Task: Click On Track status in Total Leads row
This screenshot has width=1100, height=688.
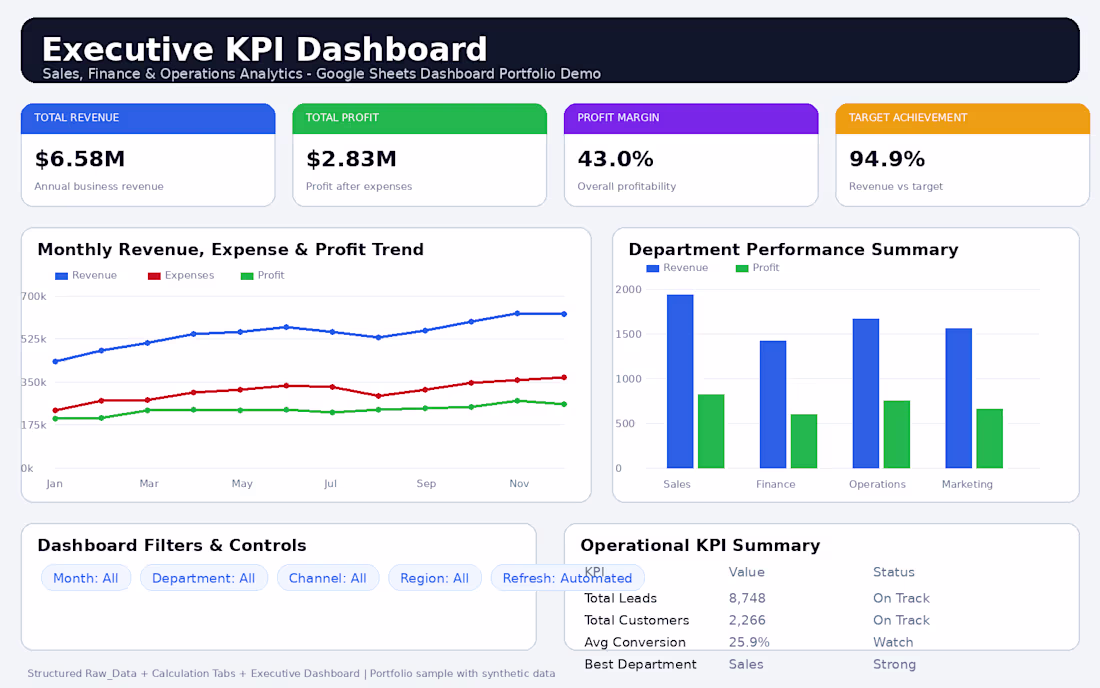Action: click(901, 598)
